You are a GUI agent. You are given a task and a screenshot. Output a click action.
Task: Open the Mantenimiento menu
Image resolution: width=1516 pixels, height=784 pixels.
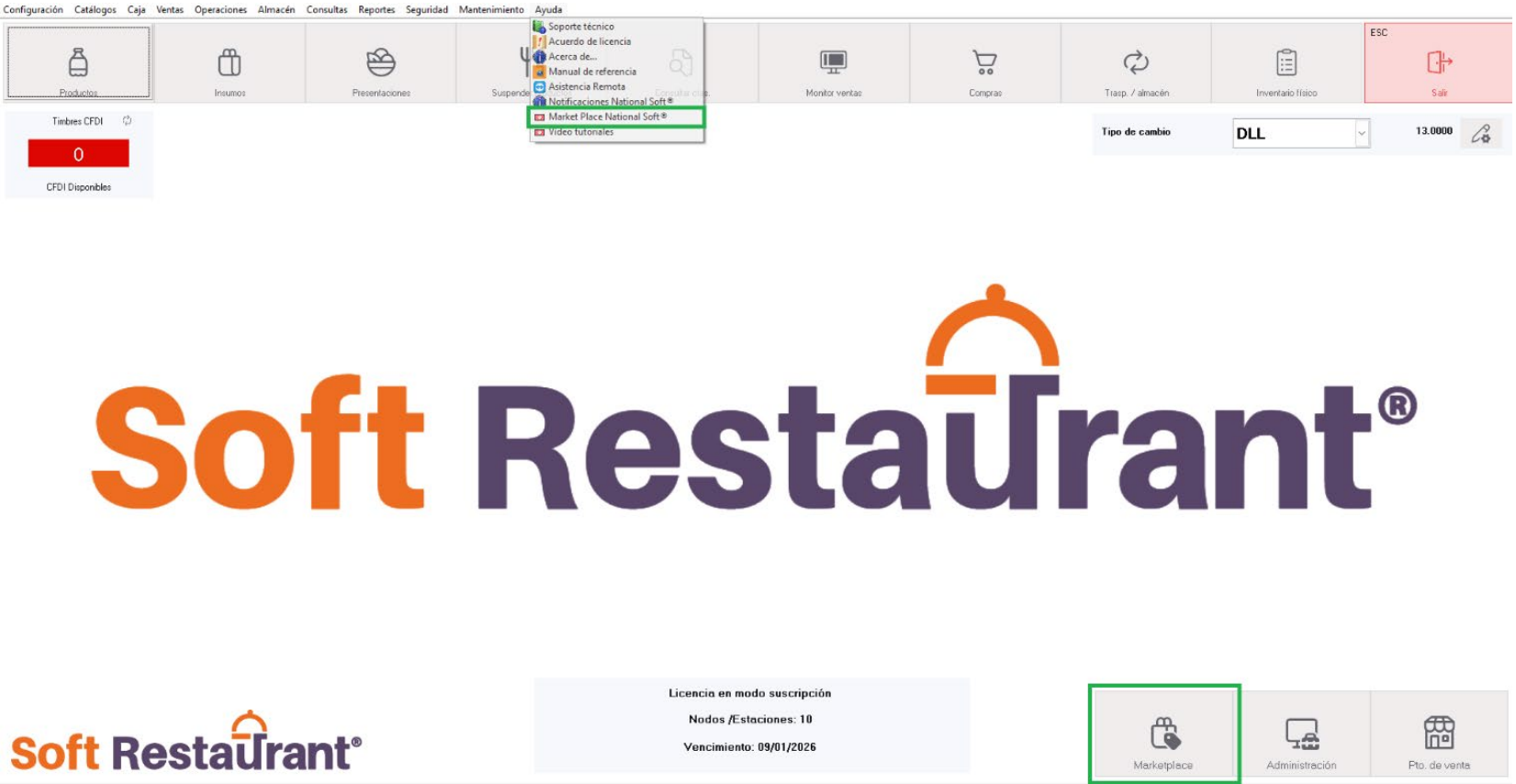[491, 9]
